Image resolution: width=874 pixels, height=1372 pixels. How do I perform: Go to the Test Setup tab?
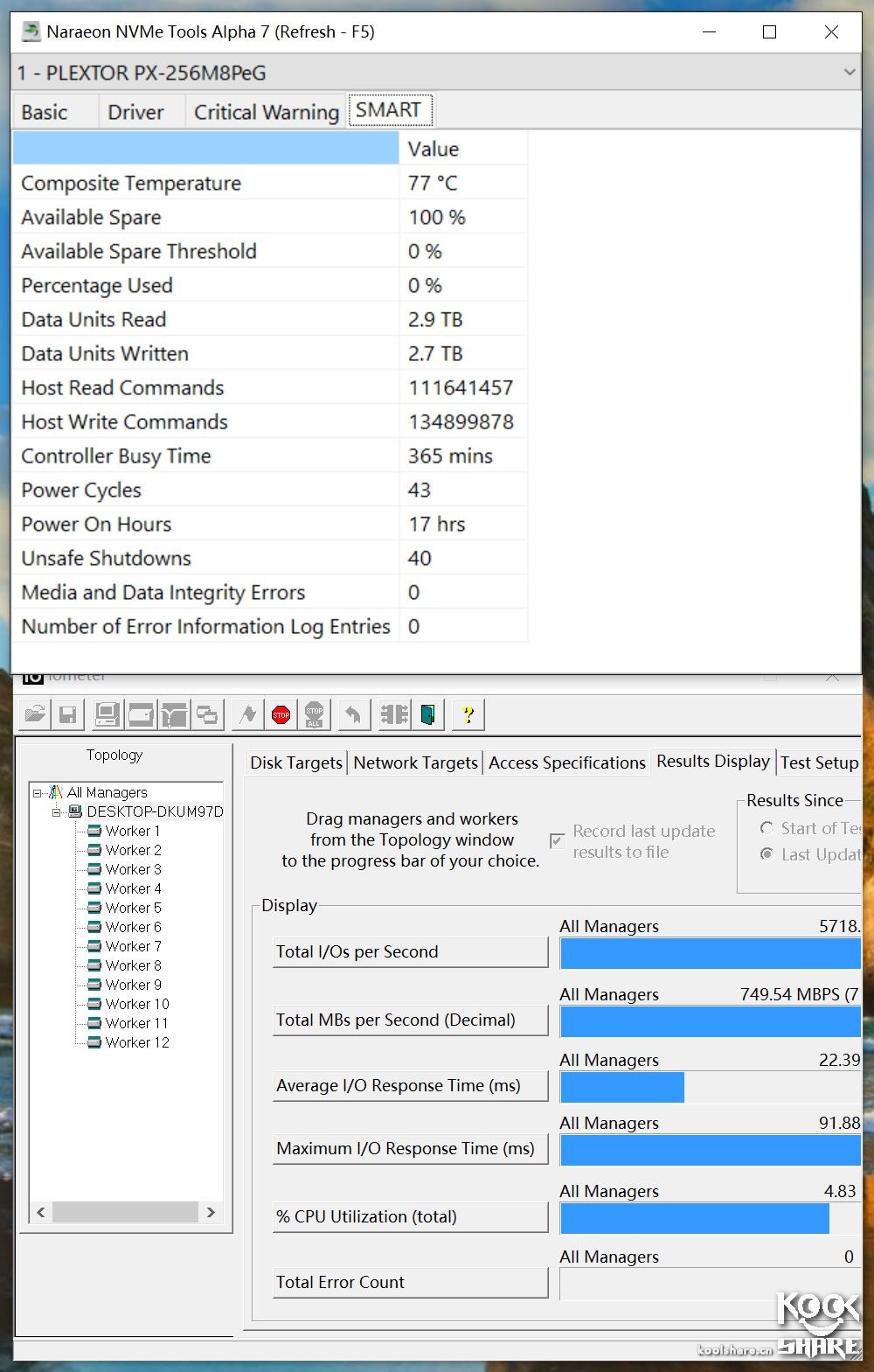pyautogui.click(x=819, y=763)
